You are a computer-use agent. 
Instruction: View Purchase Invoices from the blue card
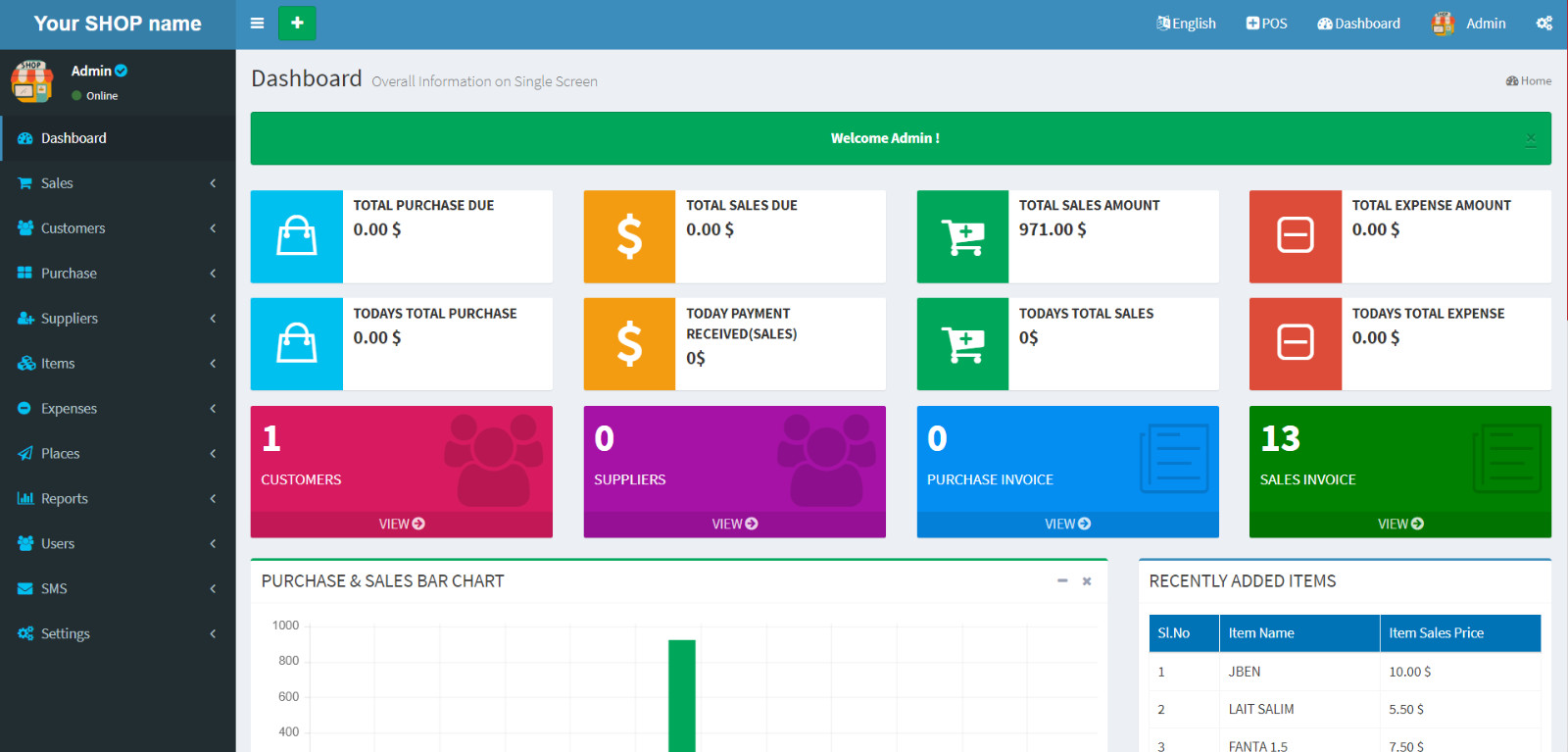click(x=1068, y=524)
